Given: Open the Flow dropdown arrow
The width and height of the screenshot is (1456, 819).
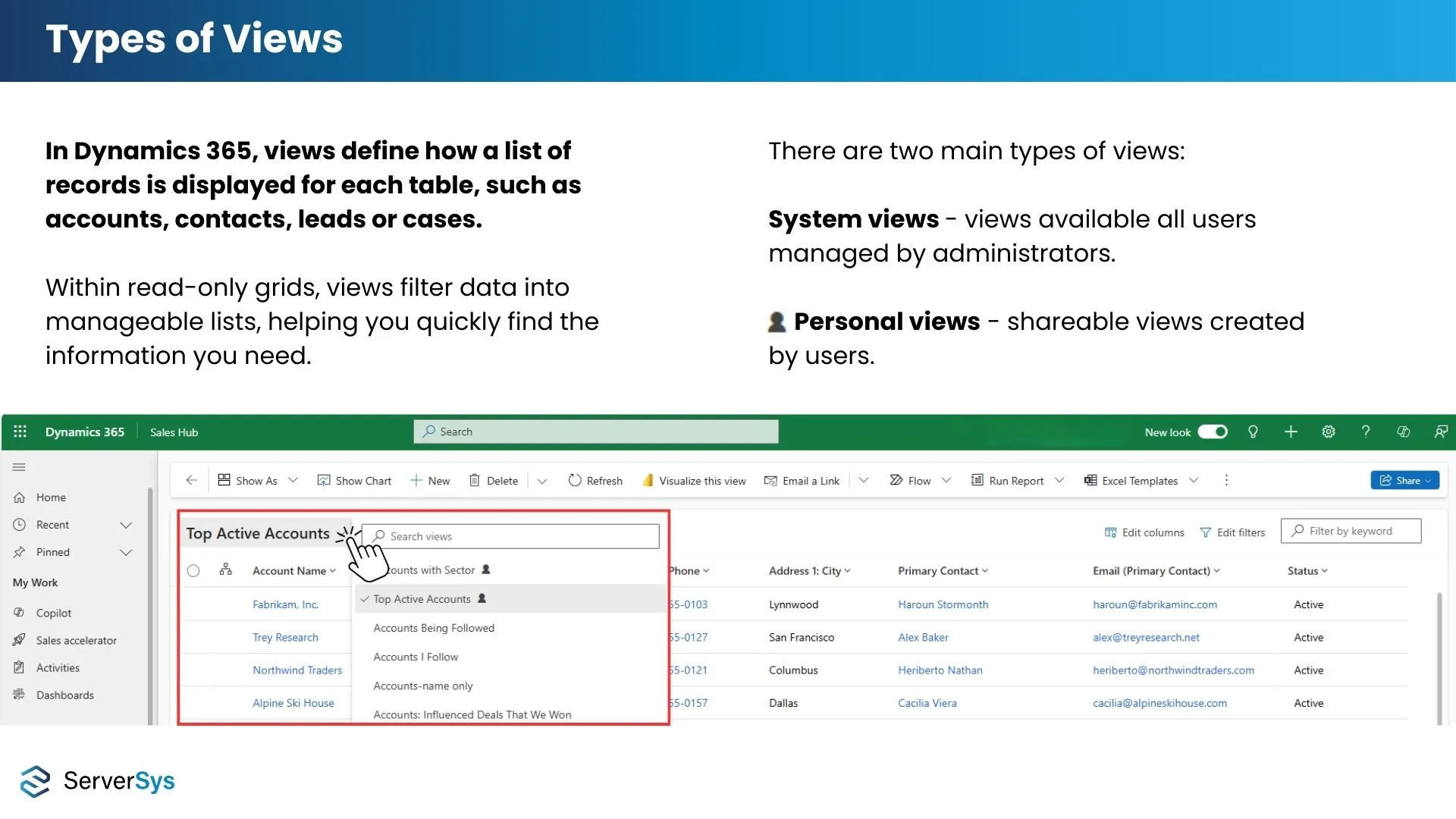Looking at the screenshot, I should click(x=946, y=480).
